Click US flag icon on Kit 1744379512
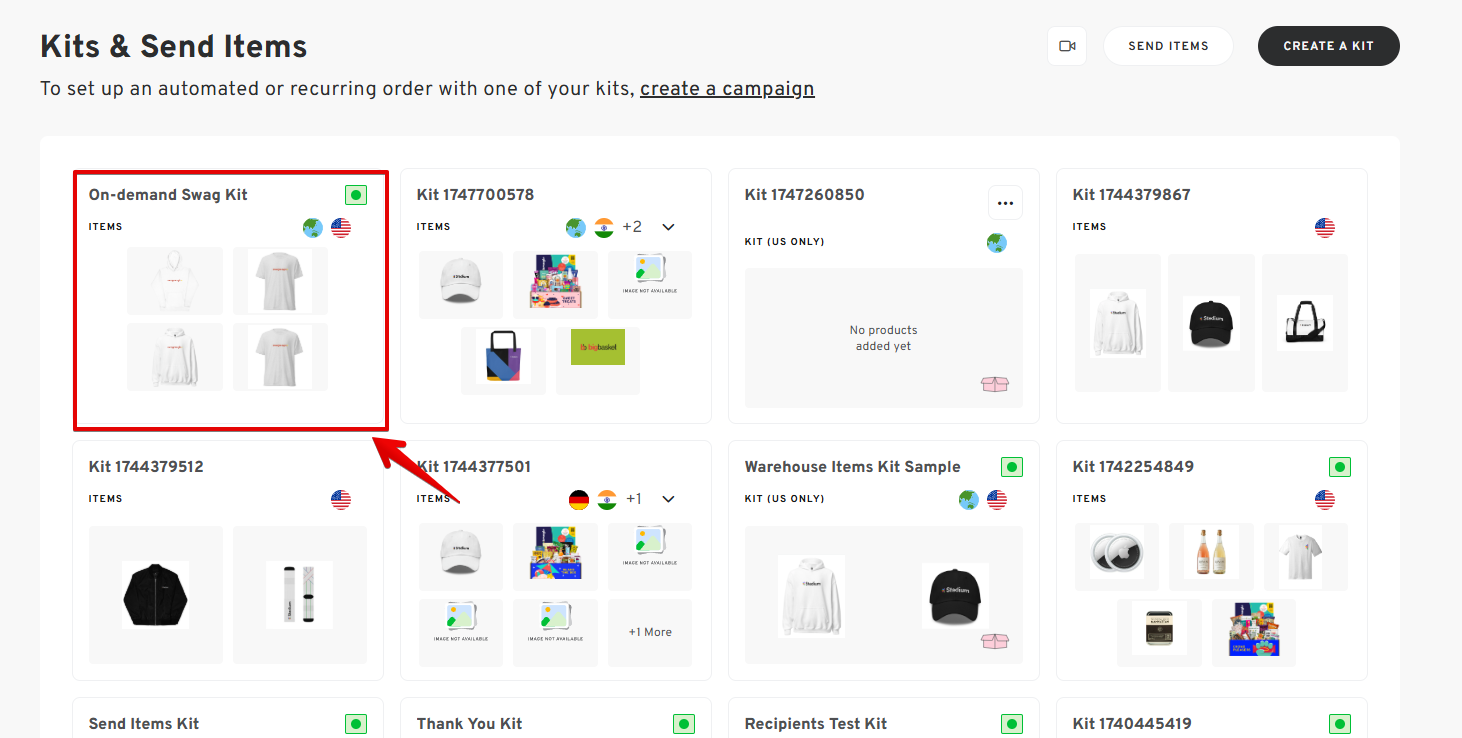The width and height of the screenshot is (1462, 738). pos(341,500)
